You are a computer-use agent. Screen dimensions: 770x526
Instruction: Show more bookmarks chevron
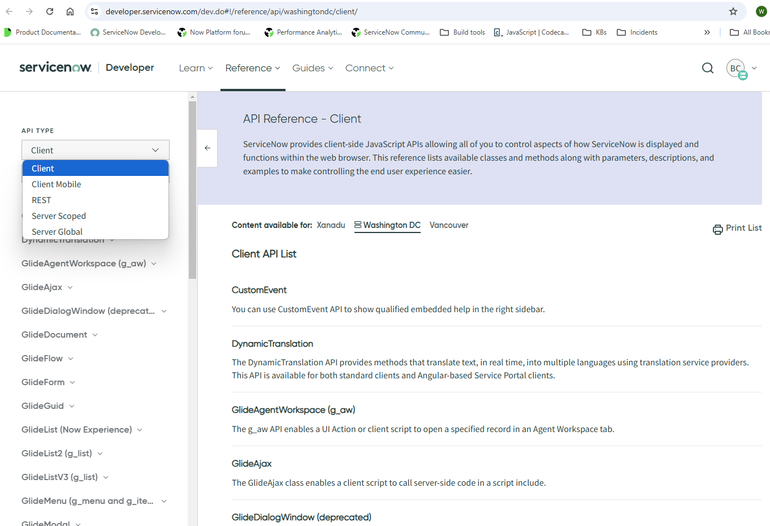click(x=707, y=32)
